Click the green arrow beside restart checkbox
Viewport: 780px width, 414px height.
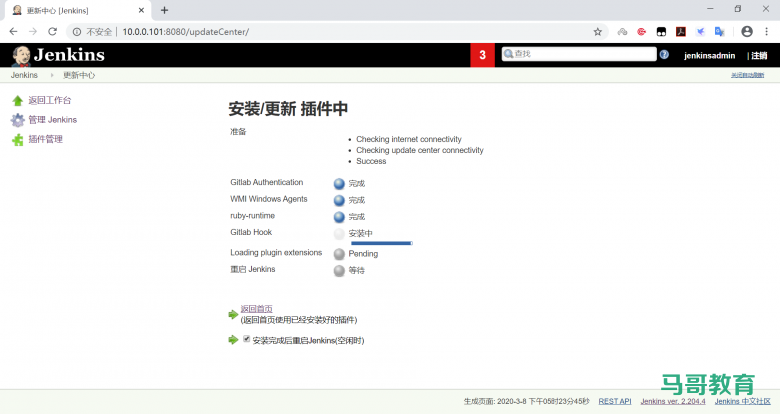click(233, 340)
